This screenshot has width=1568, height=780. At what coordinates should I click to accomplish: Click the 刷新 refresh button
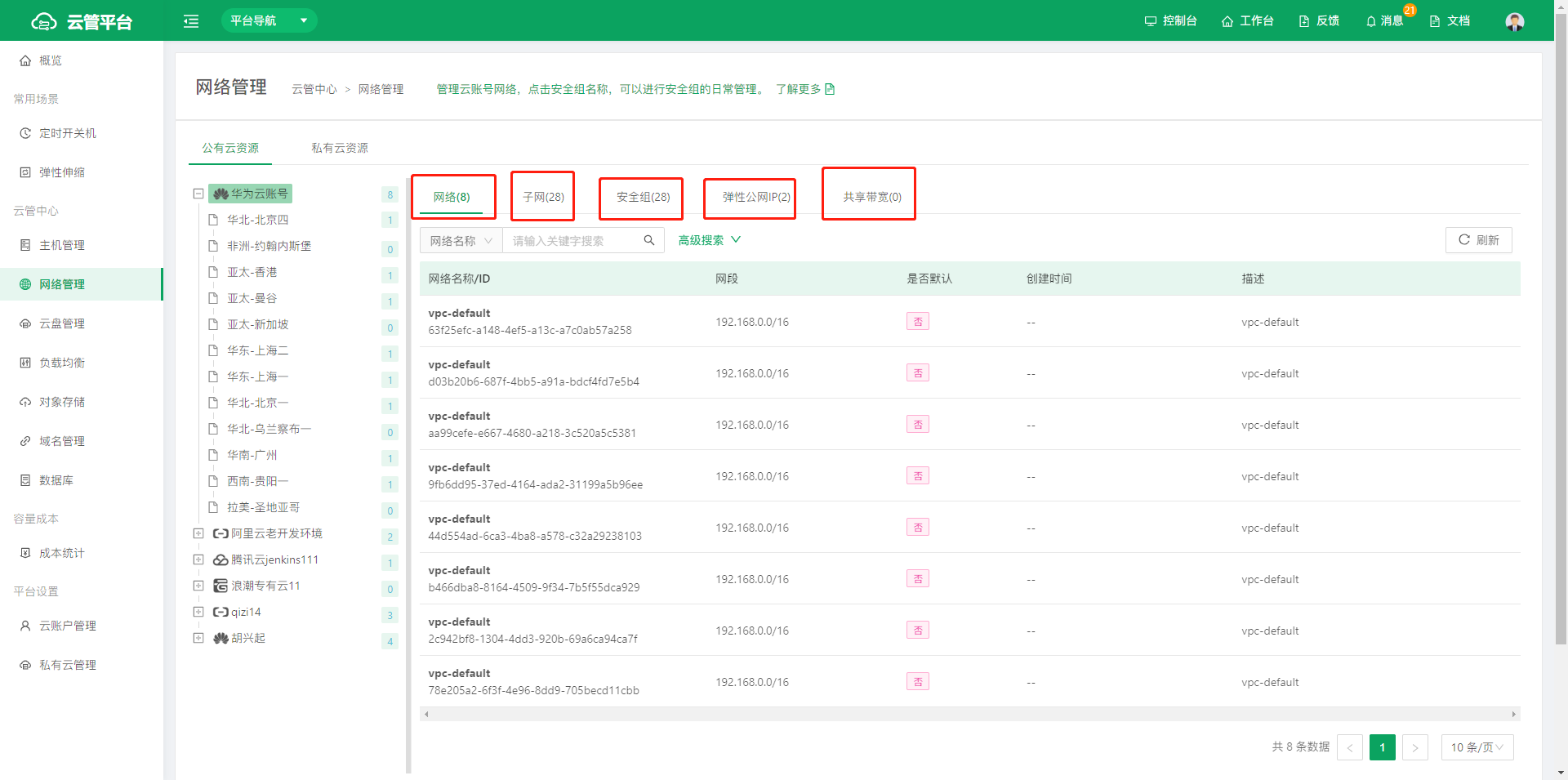[1479, 240]
